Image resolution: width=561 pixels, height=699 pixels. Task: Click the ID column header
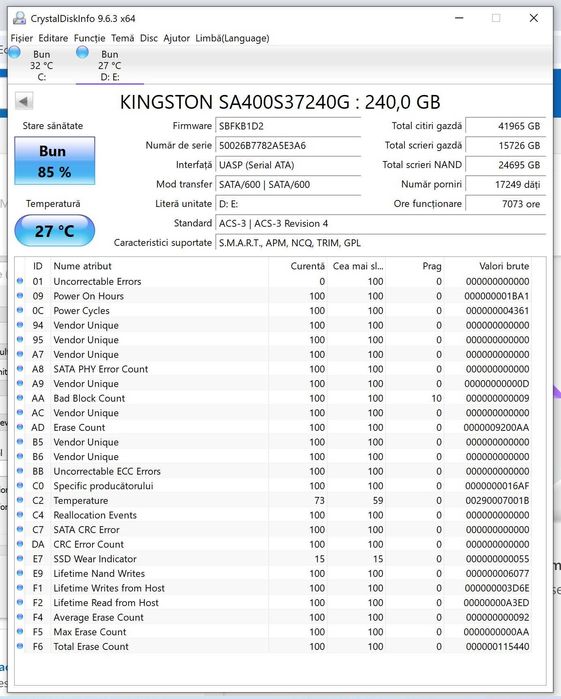pyautogui.click(x=38, y=266)
